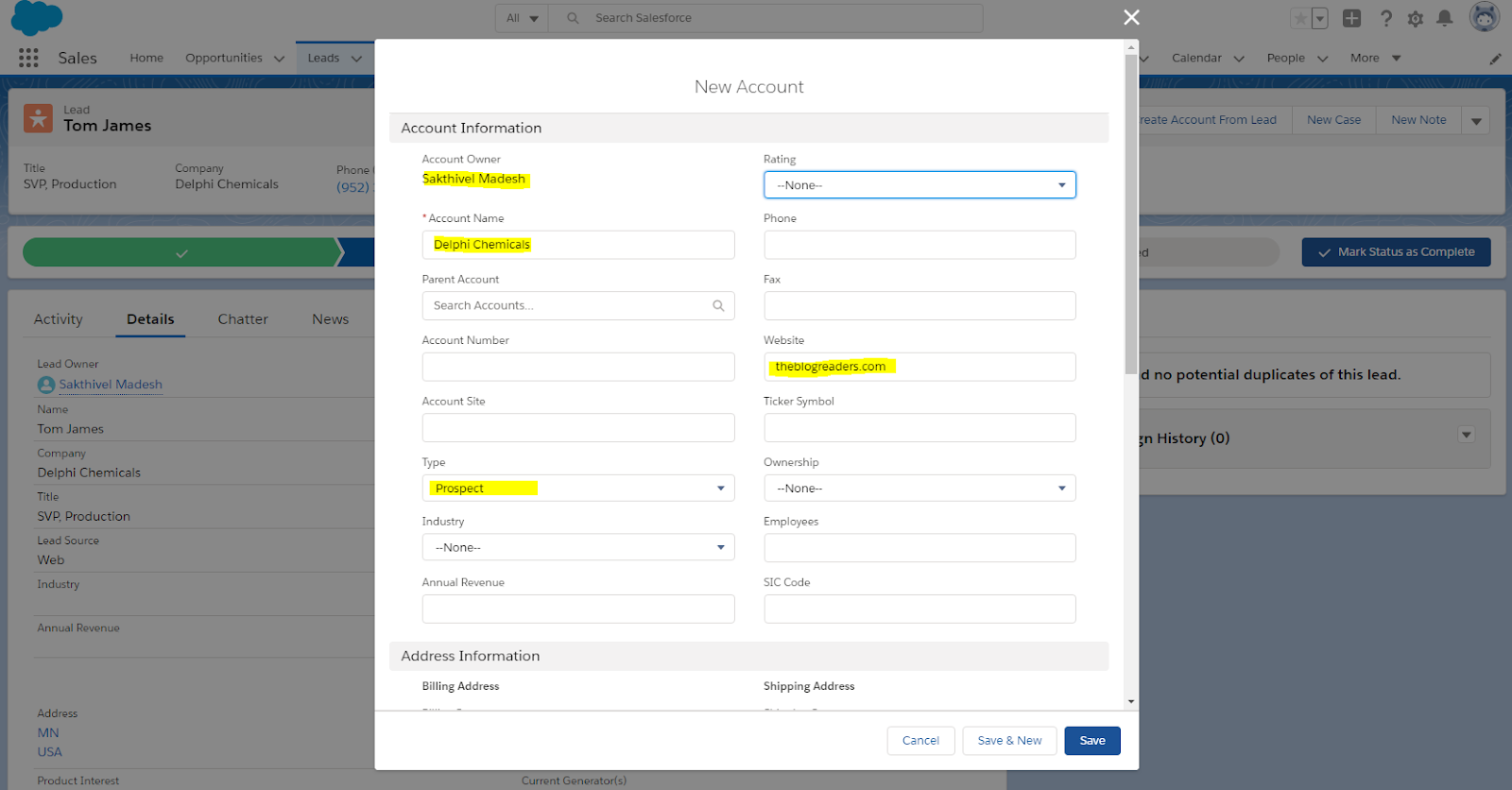1512x790 pixels.
Task: Switch to the Details tab
Action: coord(150,319)
